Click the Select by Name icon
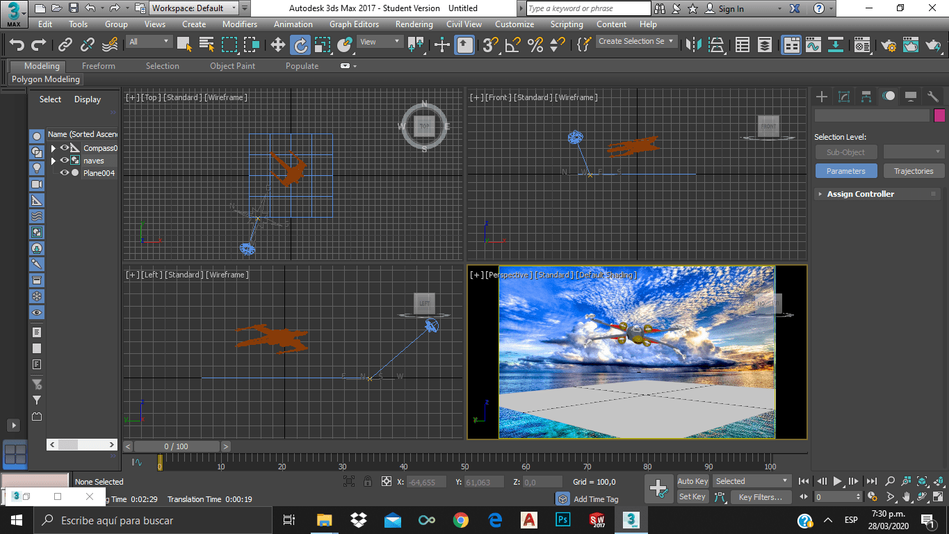 [x=207, y=45]
